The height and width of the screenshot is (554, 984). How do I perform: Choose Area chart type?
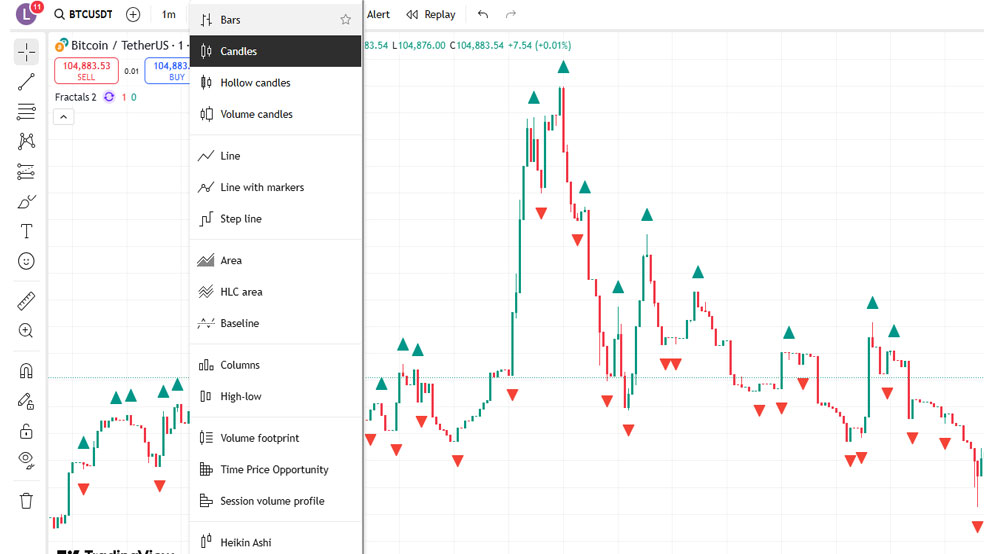275,260
